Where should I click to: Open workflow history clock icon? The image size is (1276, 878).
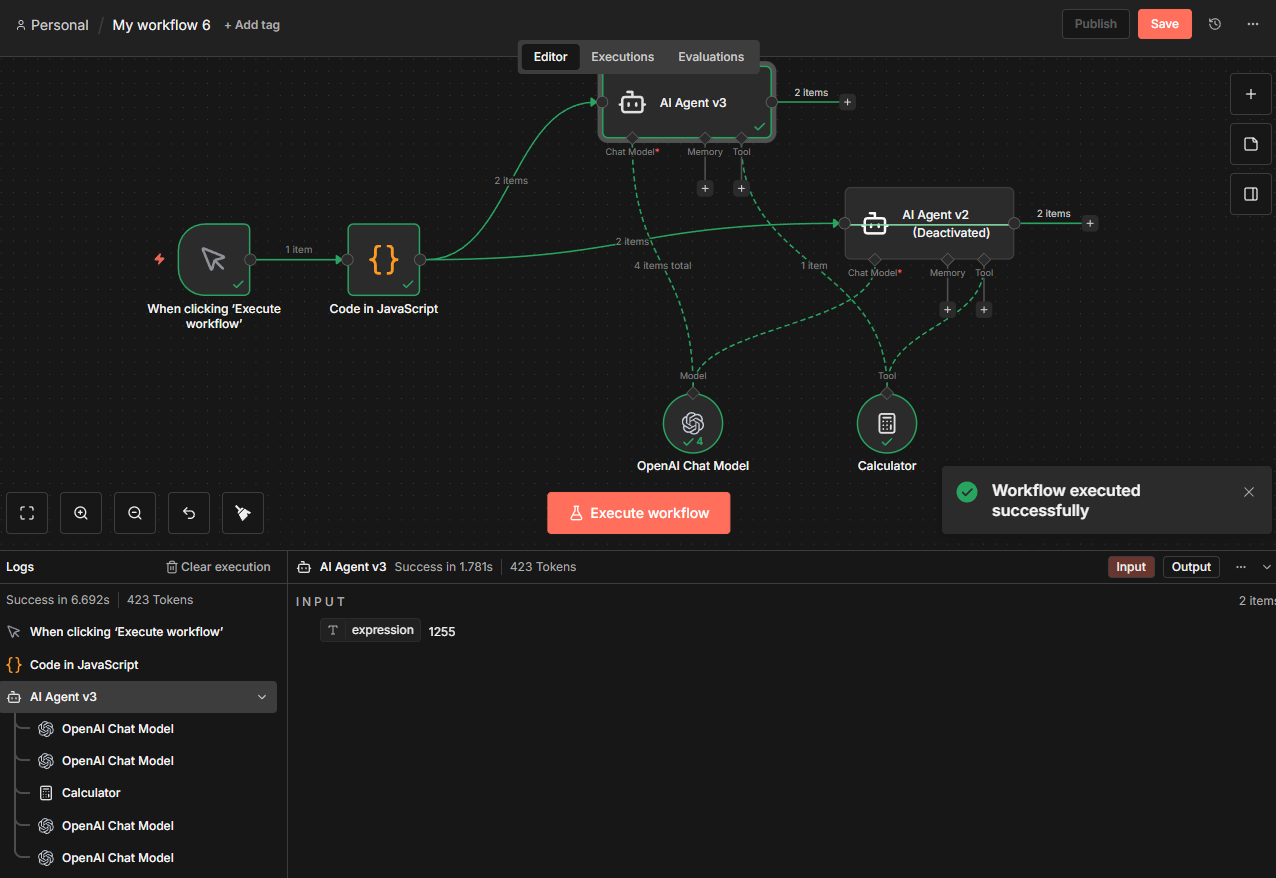coord(1215,24)
